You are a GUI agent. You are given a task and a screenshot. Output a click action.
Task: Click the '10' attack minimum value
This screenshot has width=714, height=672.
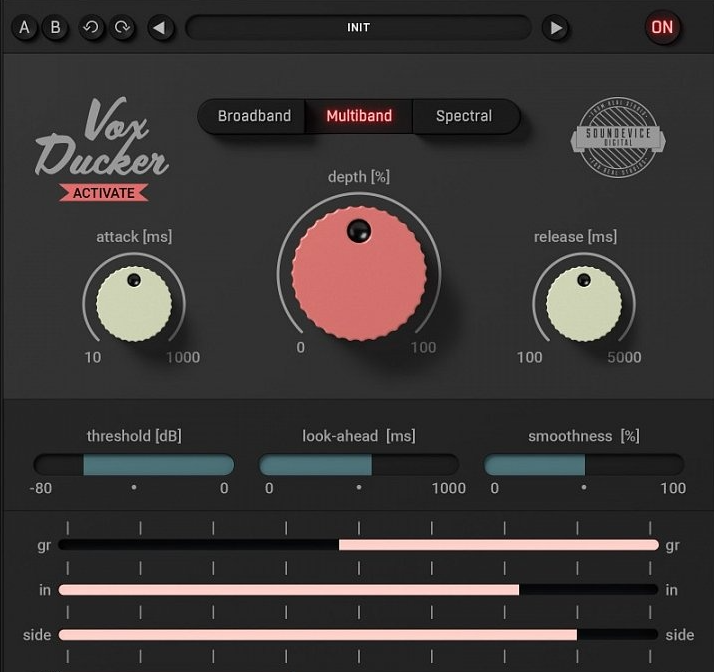(x=93, y=357)
